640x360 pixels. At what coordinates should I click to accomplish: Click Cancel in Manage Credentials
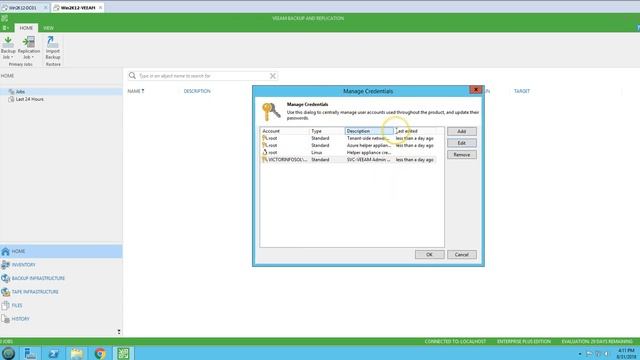[x=462, y=254]
